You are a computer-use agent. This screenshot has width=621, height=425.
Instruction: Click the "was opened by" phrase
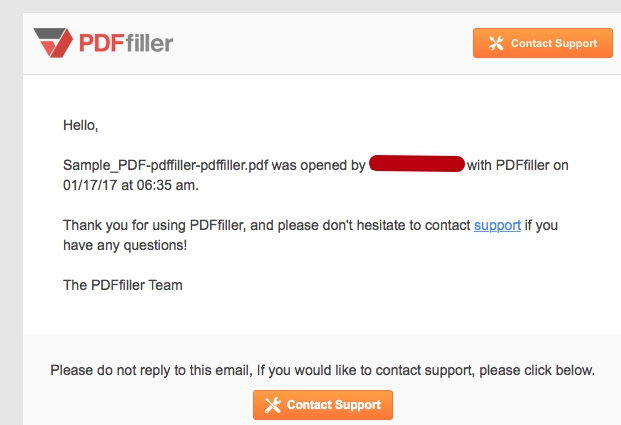pyautogui.click(x=318, y=165)
